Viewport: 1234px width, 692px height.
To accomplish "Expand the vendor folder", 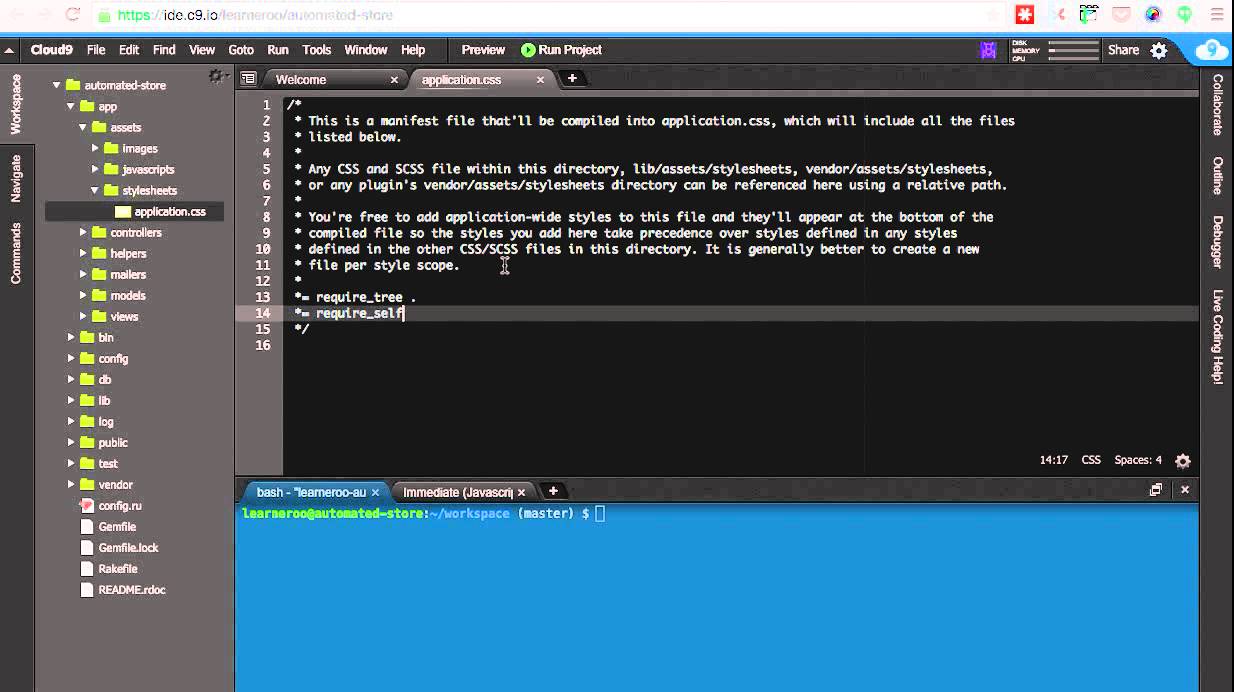I will 71,484.
